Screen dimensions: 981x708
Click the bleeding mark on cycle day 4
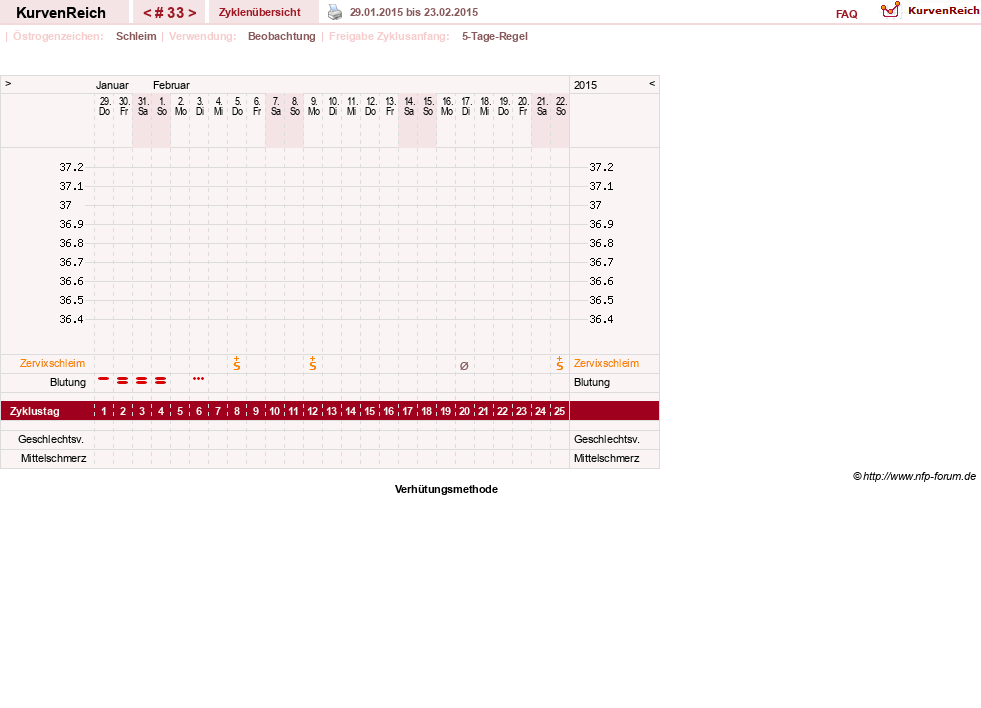pyautogui.click(x=161, y=380)
